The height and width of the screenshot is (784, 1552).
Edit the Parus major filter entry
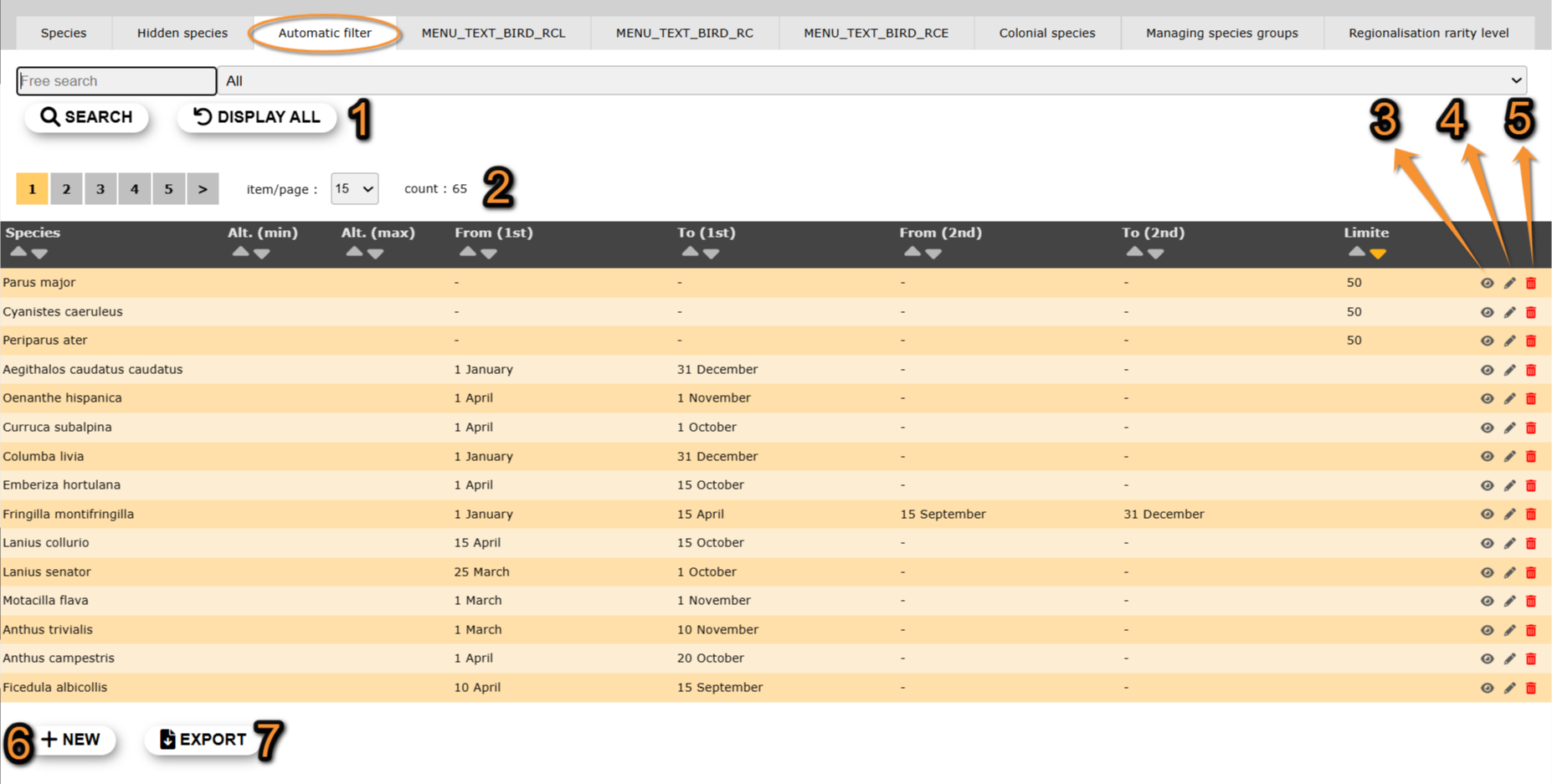(1509, 284)
